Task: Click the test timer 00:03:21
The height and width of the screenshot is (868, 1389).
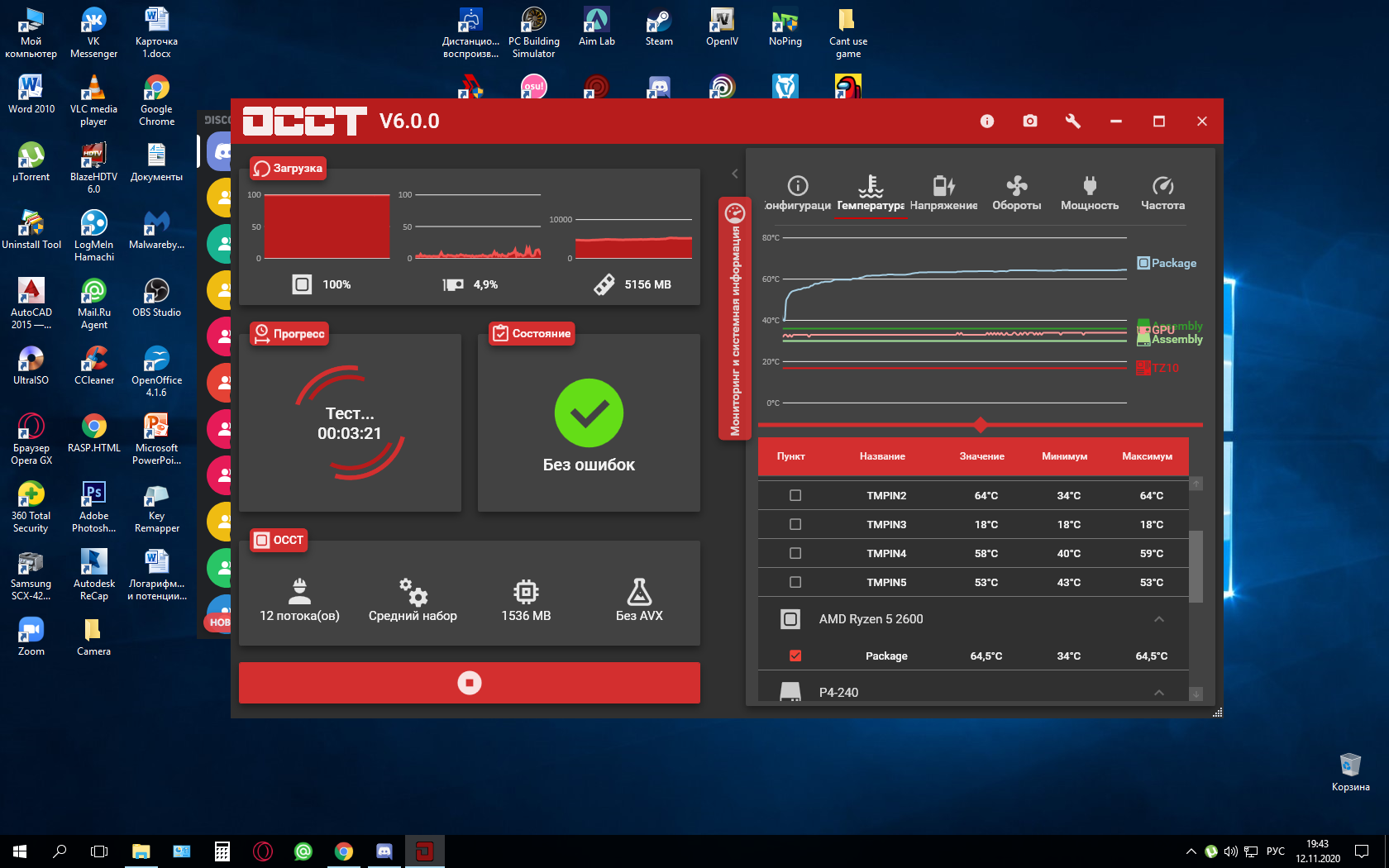Action: [x=350, y=433]
